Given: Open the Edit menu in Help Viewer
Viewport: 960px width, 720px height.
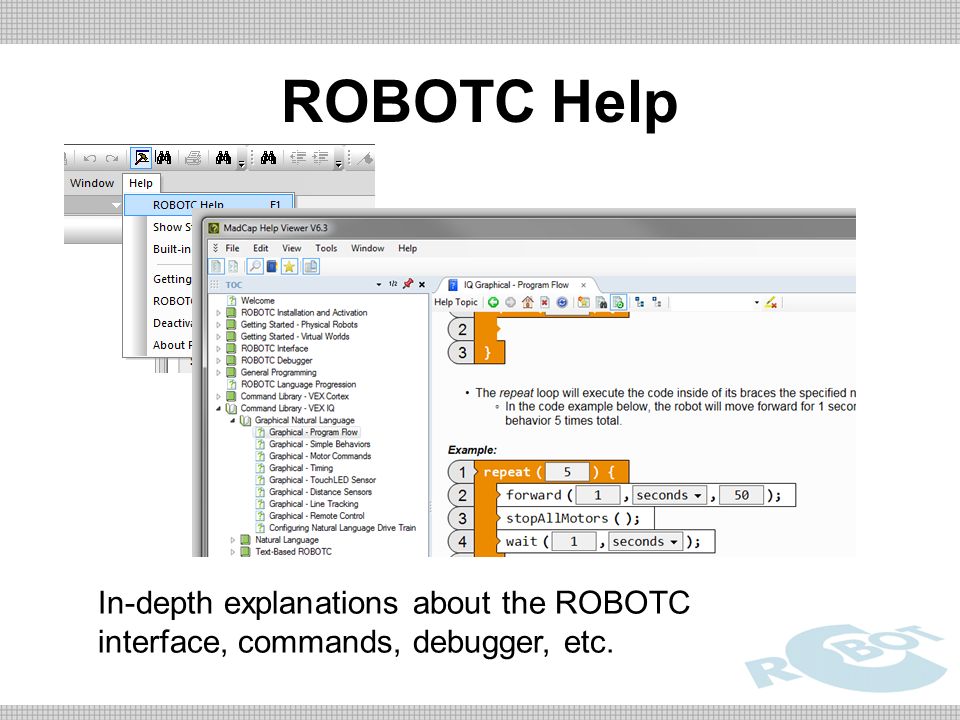Looking at the screenshot, I should tap(261, 249).
